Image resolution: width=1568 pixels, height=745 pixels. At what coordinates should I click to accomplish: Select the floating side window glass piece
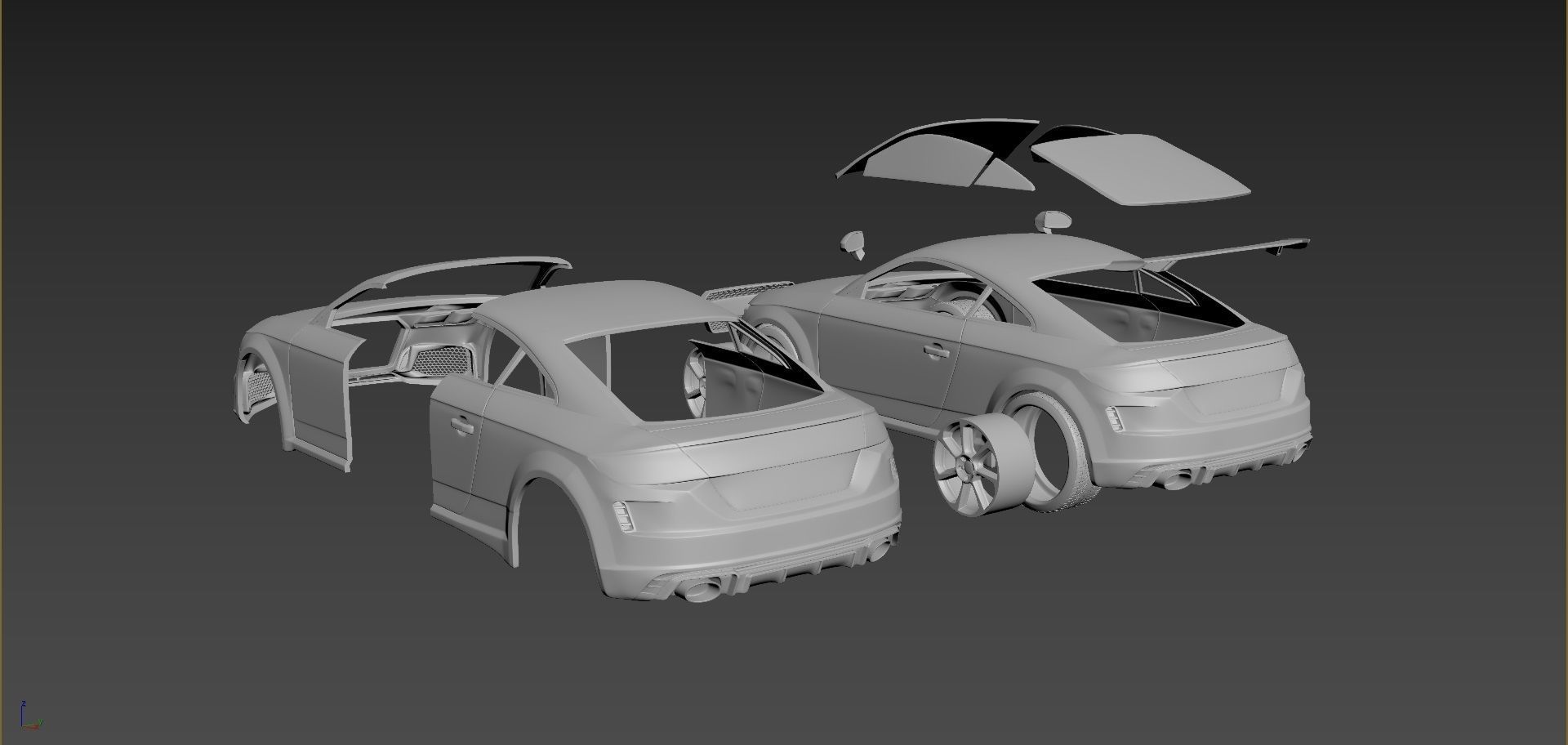pos(929,162)
